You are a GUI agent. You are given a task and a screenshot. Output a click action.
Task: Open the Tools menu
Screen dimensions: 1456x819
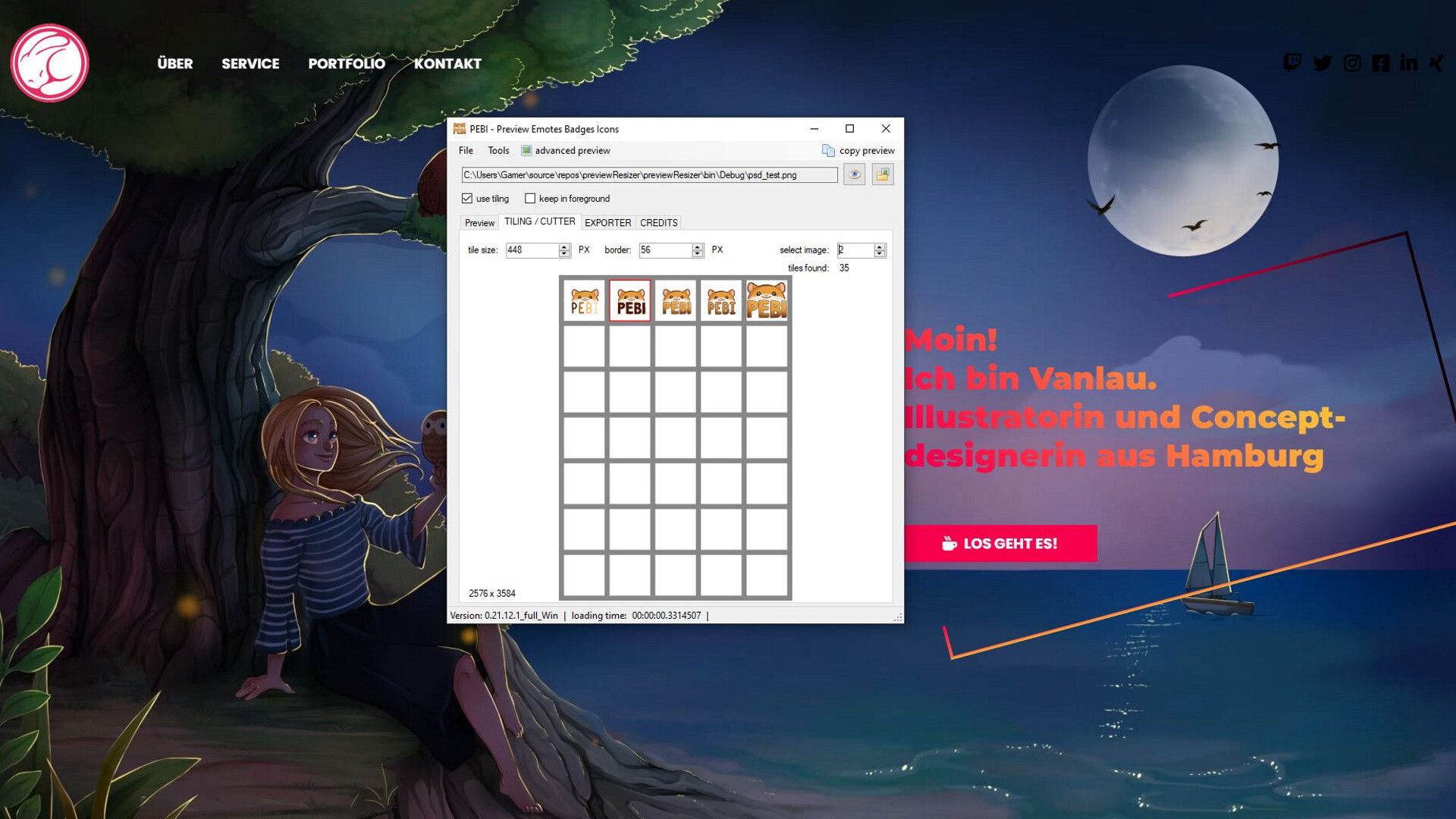pos(498,150)
